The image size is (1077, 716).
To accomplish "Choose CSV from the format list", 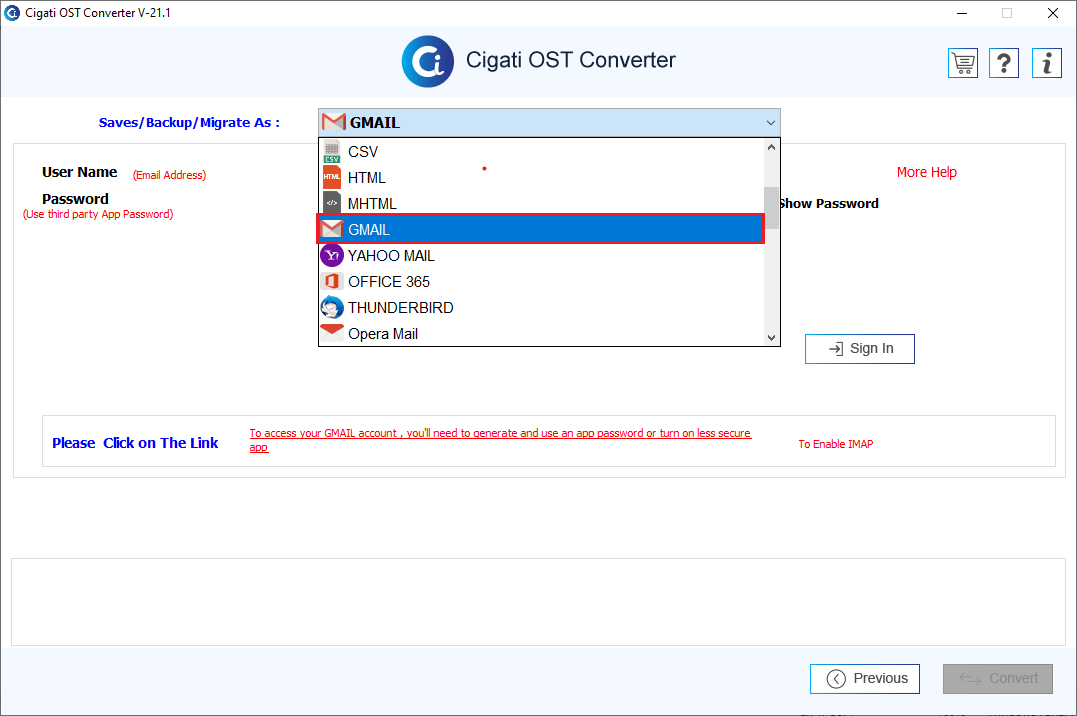I will click(x=541, y=152).
